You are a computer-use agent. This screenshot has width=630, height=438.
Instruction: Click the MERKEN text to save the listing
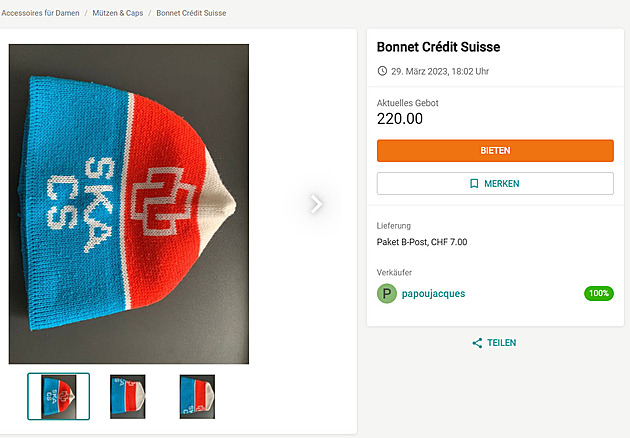click(x=501, y=184)
